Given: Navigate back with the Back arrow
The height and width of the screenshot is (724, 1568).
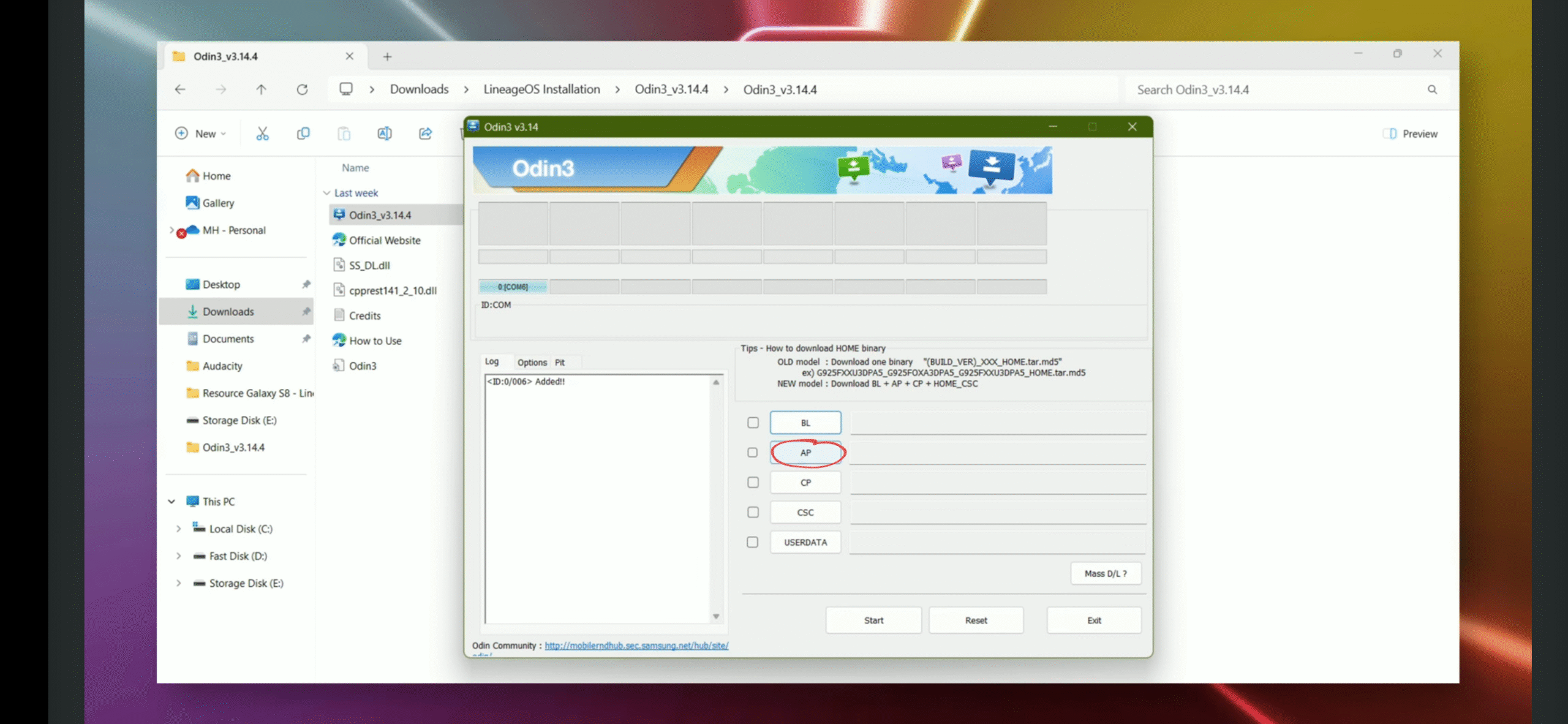Looking at the screenshot, I should (180, 89).
